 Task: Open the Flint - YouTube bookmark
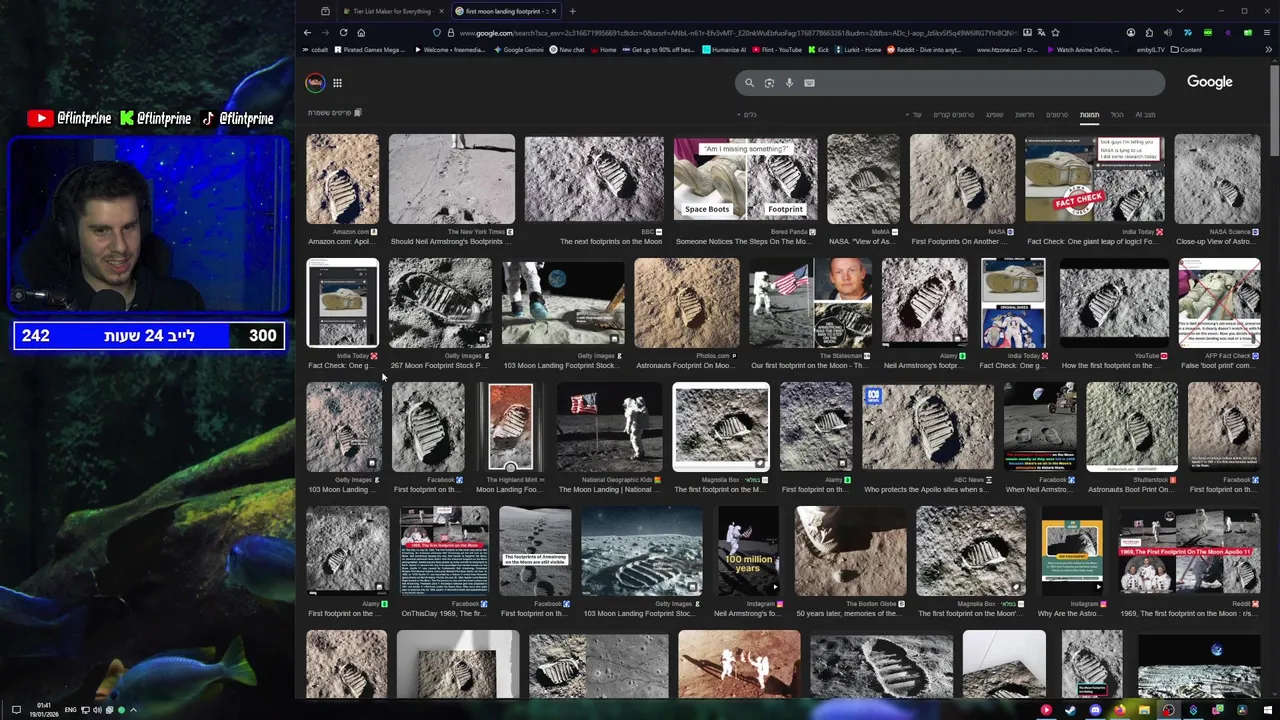tap(777, 49)
